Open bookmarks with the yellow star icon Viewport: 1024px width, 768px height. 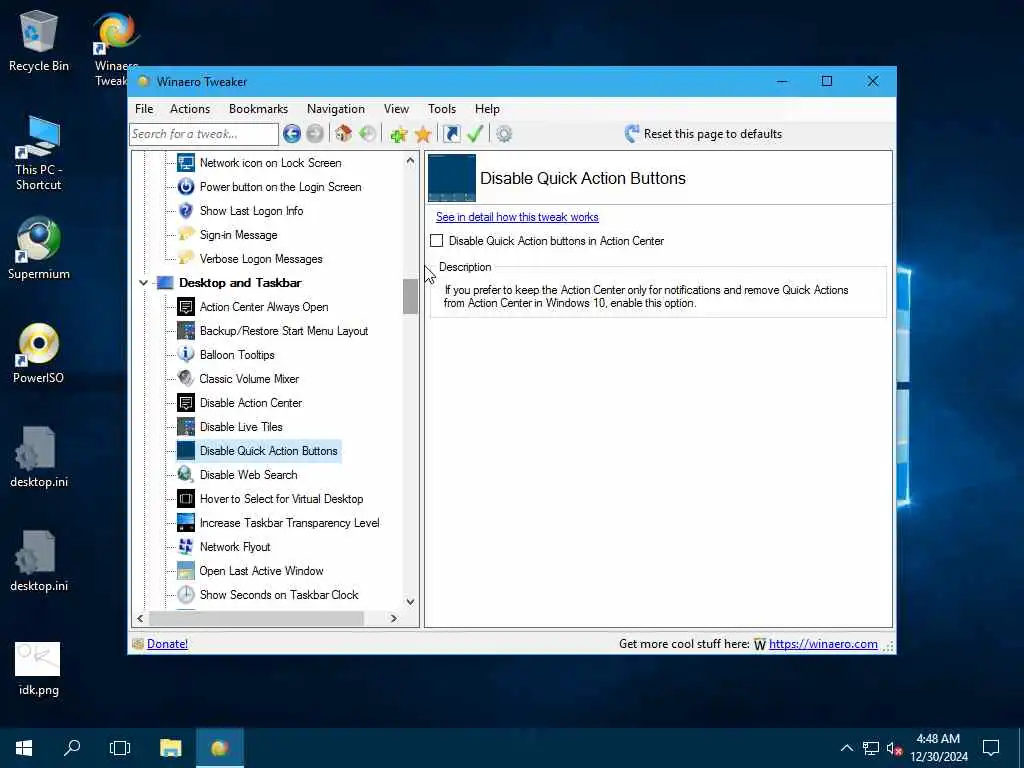click(423, 134)
